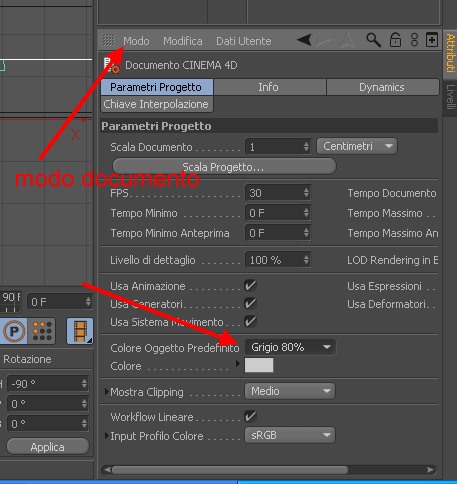This screenshot has width=457, height=484.
Task: Open the Attributi side tab
Action: [450, 53]
